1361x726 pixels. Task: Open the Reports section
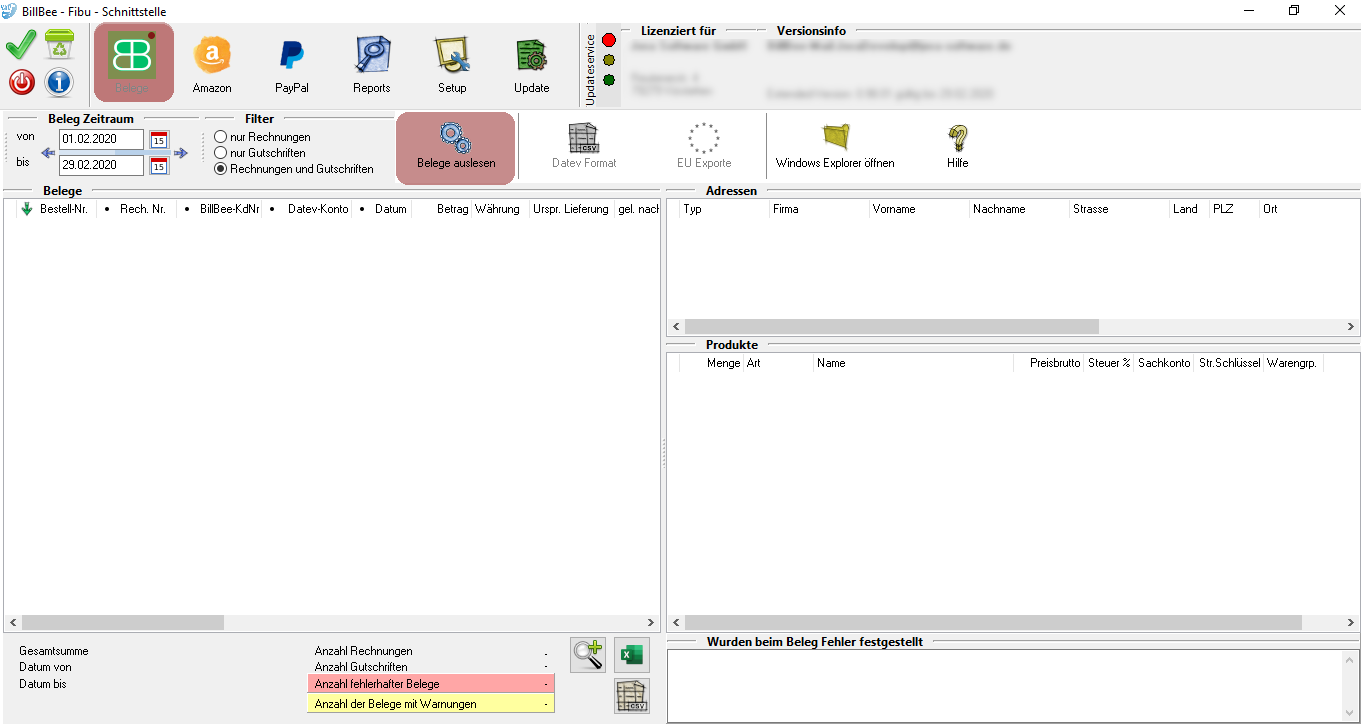(372, 63)
